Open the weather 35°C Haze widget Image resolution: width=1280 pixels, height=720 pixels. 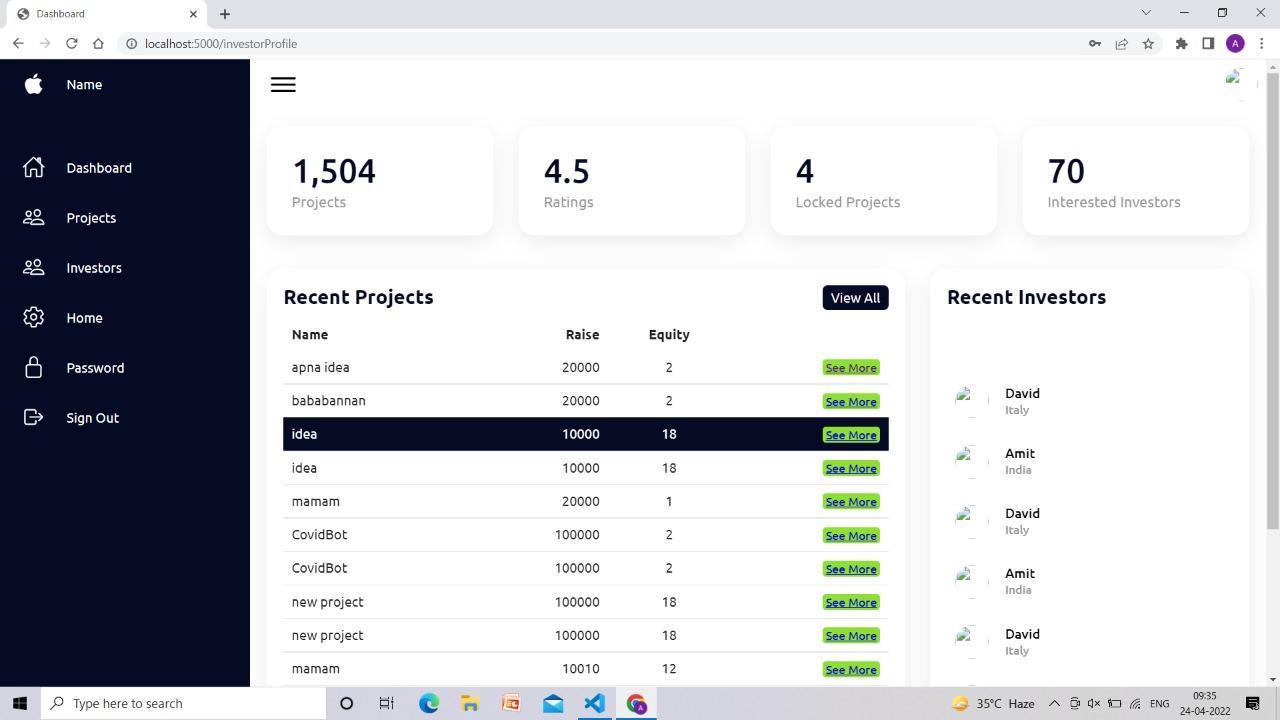(x=991, y=703)
